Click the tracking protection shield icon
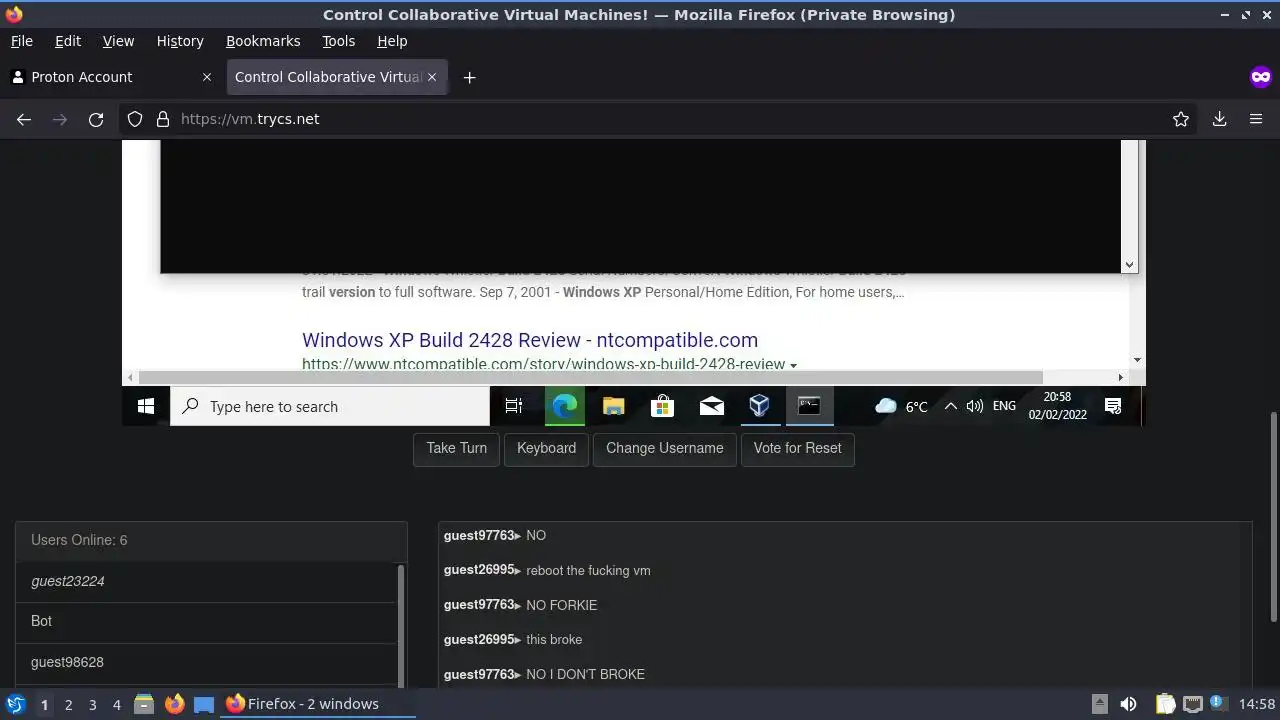 pos(135,119)
